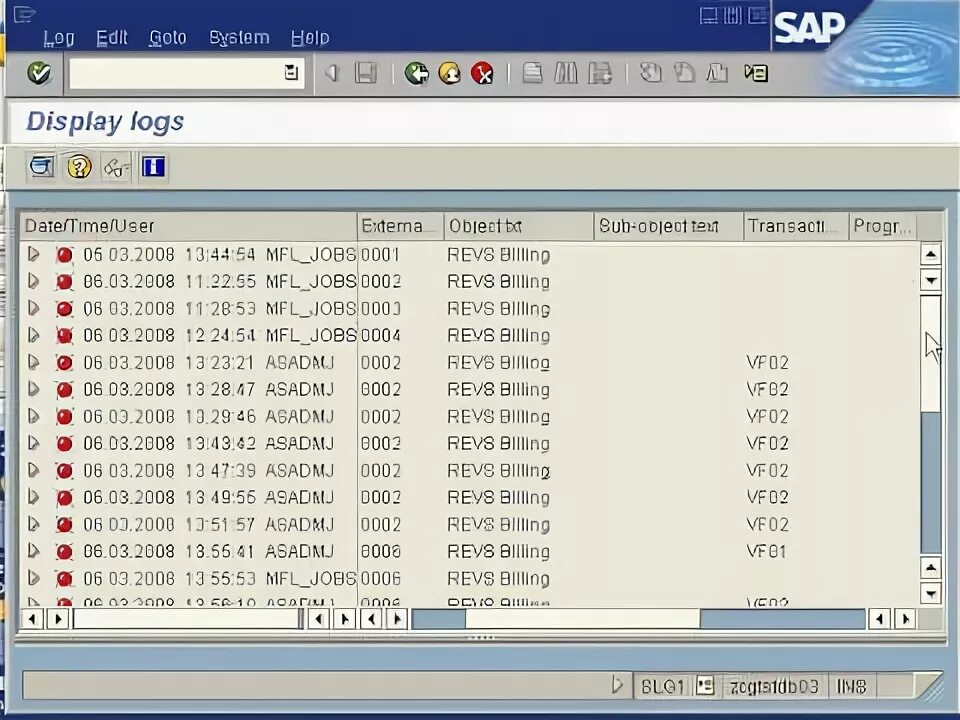Click the green Enter checkmark icon

[39, 73]
